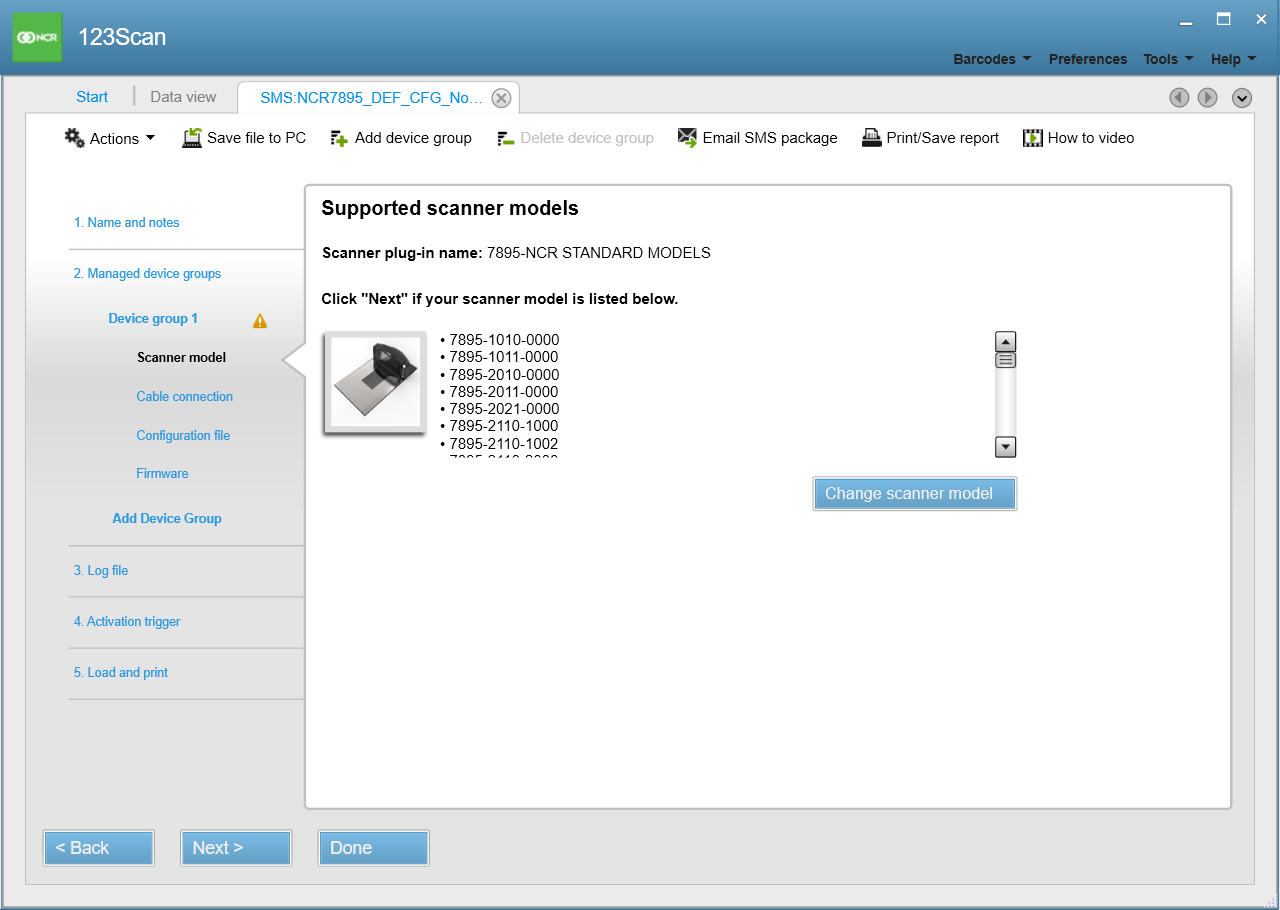
Task: Open Configuration file step
Action: pyautogui.click(x=183, y=436)
